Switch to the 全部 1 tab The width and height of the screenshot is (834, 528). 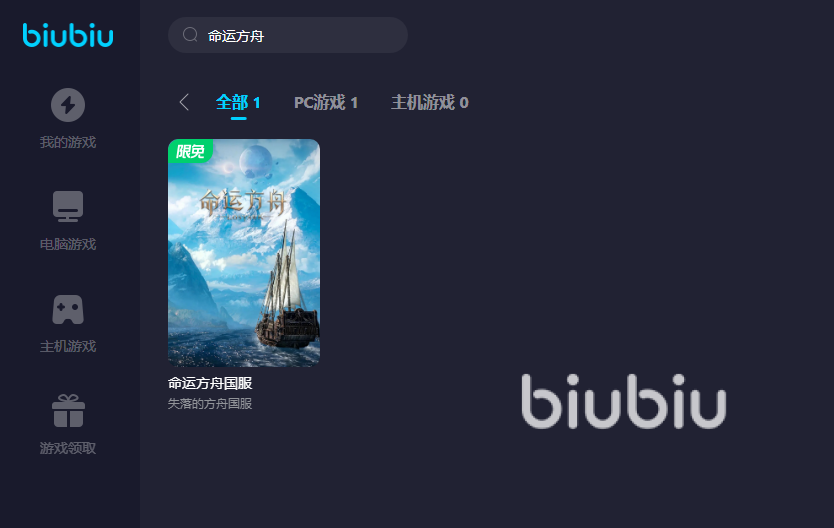pos(238,102)
